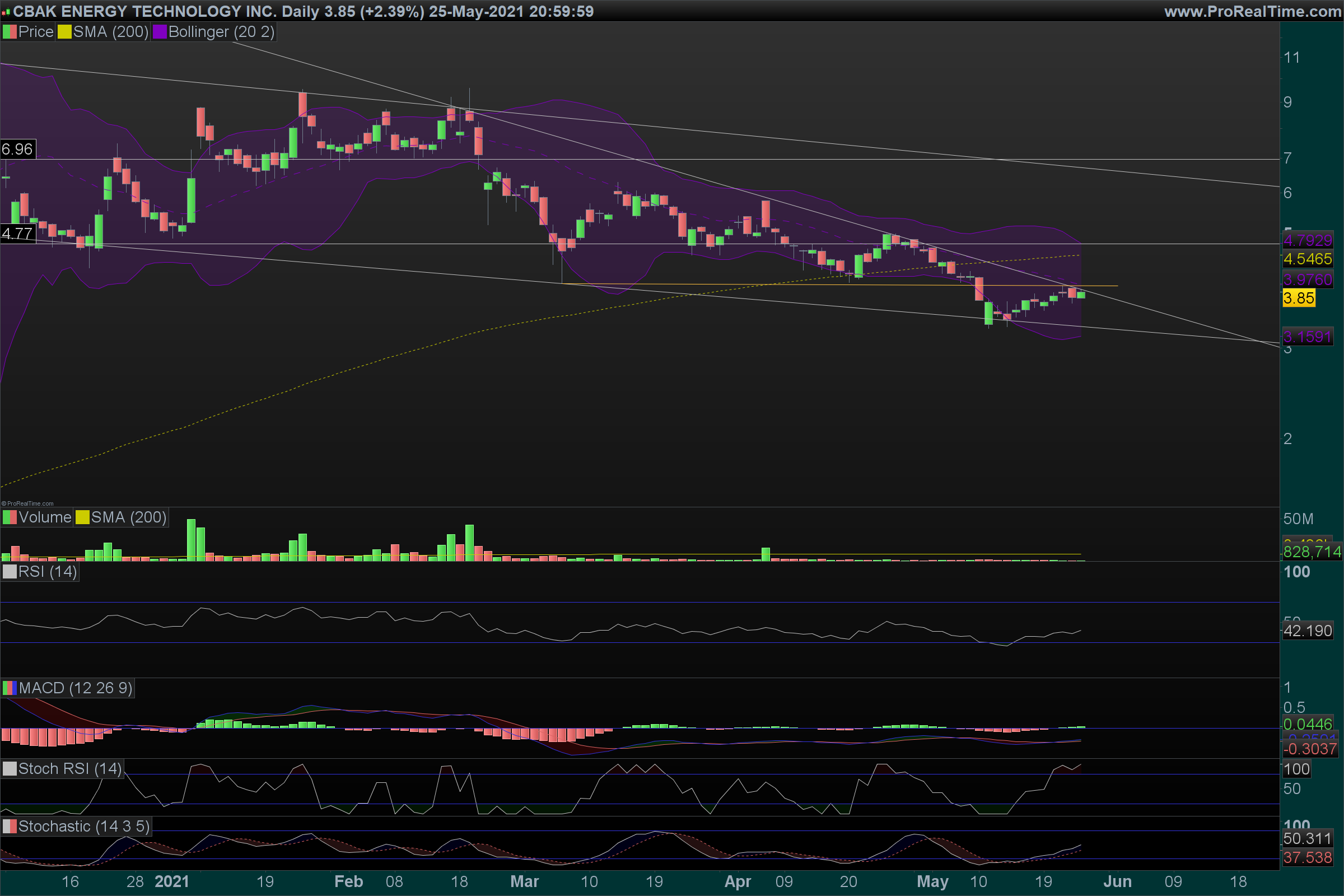
Task: Click the 4.5465 SMA value tag
Action: (1308, 259)
